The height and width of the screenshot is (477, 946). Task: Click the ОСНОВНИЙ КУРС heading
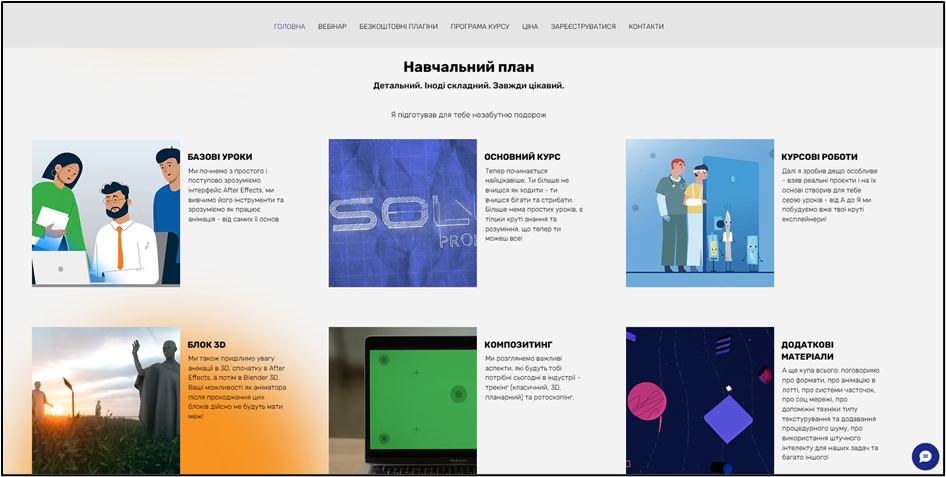522,157
